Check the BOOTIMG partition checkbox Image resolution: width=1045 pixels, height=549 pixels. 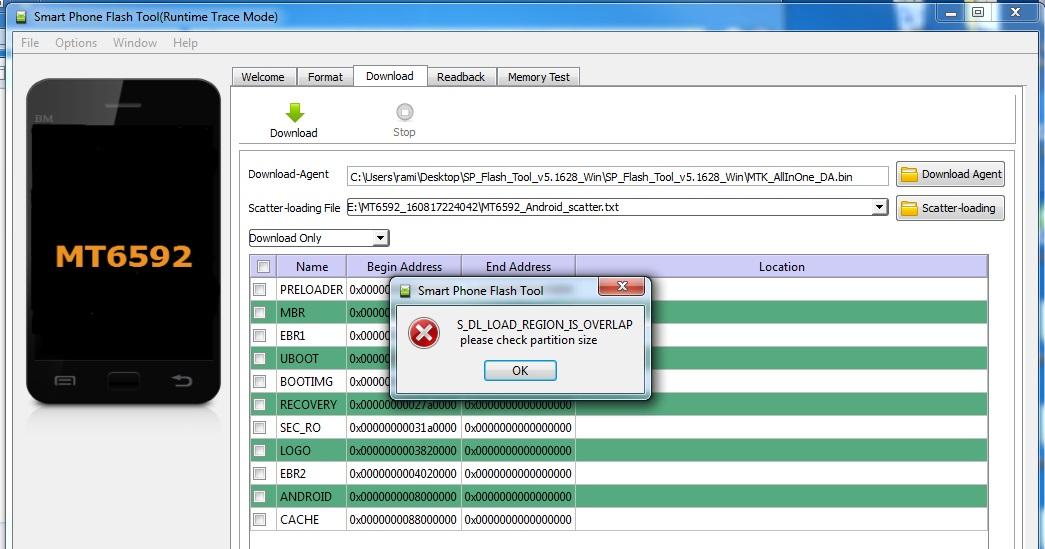pos(259,381)
